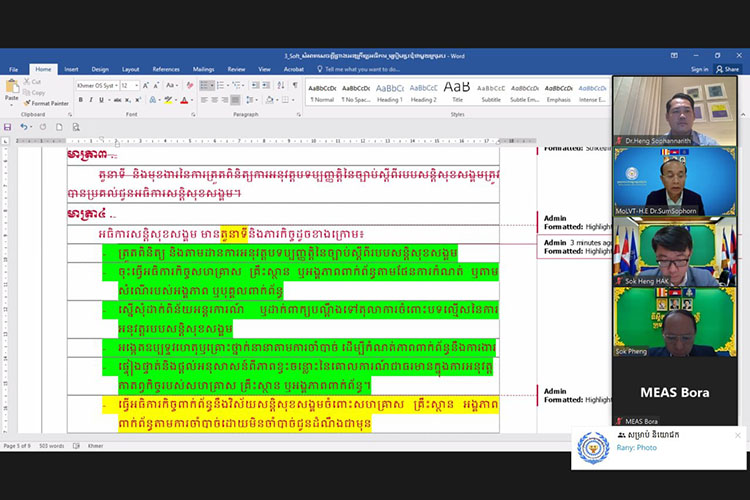Sort paragraphs A to Z
The height and width of the screenshot is (500, 750).
[x=281, y=86]
